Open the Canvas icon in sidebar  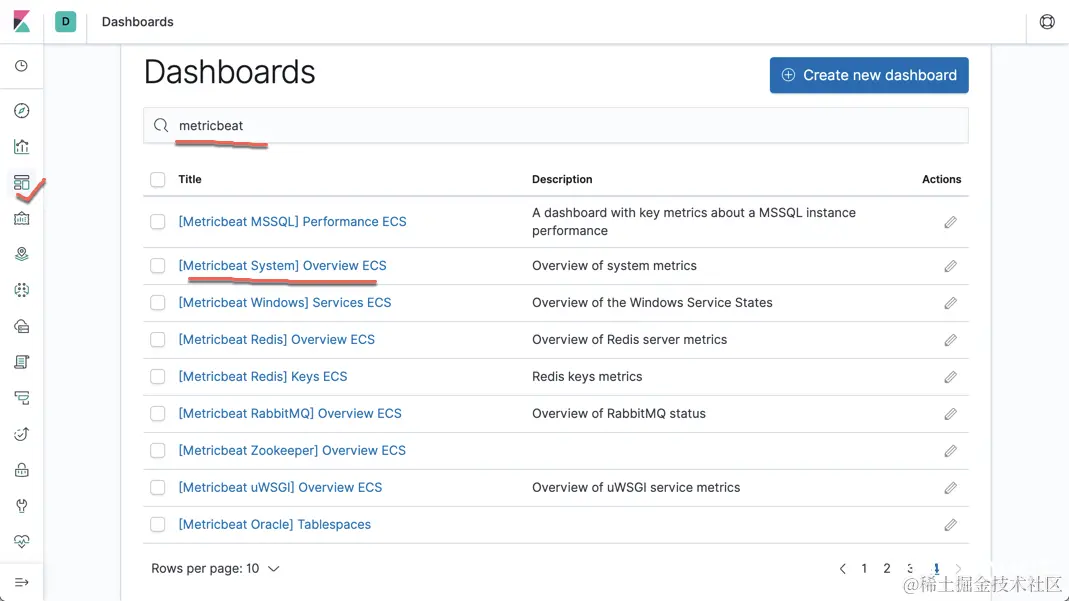click(x=21, y=218)
